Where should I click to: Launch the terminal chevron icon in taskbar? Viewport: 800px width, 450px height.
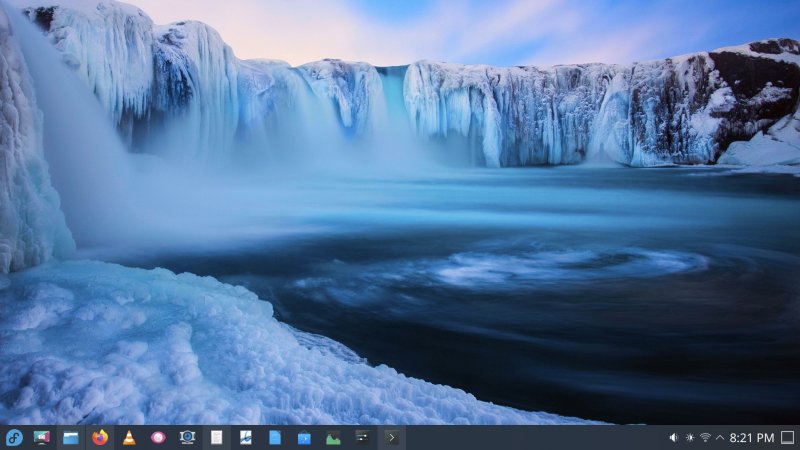(x=391, y=437)
